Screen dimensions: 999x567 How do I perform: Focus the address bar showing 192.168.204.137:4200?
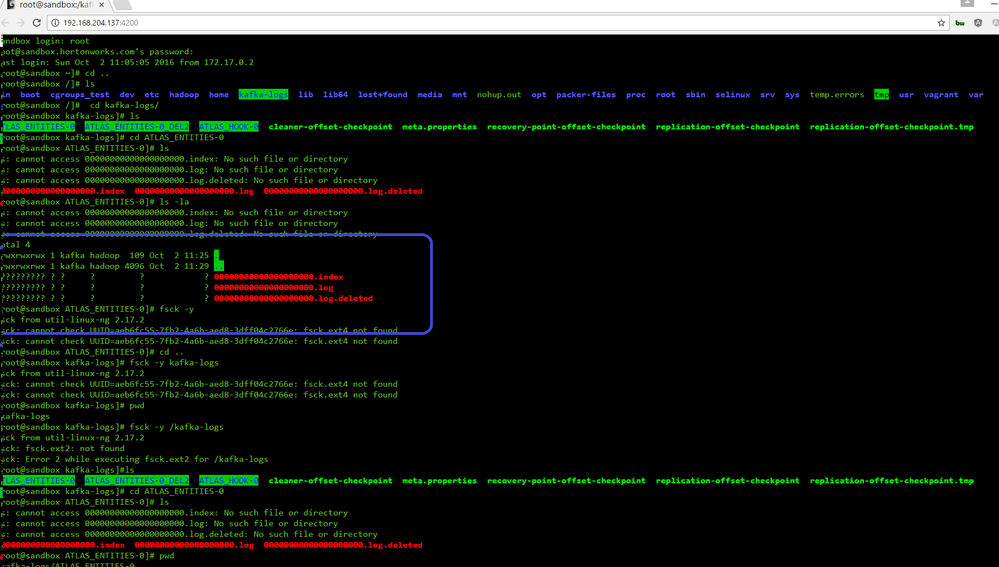[497, 23]
